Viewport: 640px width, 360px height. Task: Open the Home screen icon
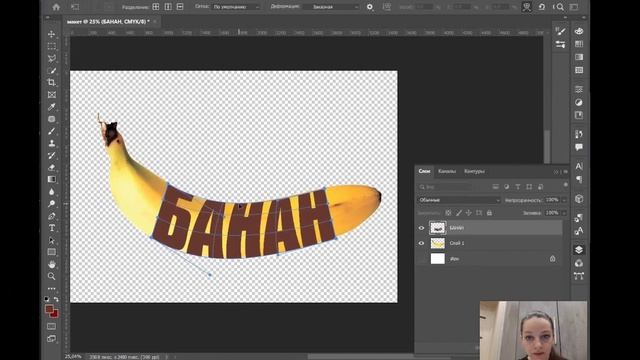tap(56, 7)
